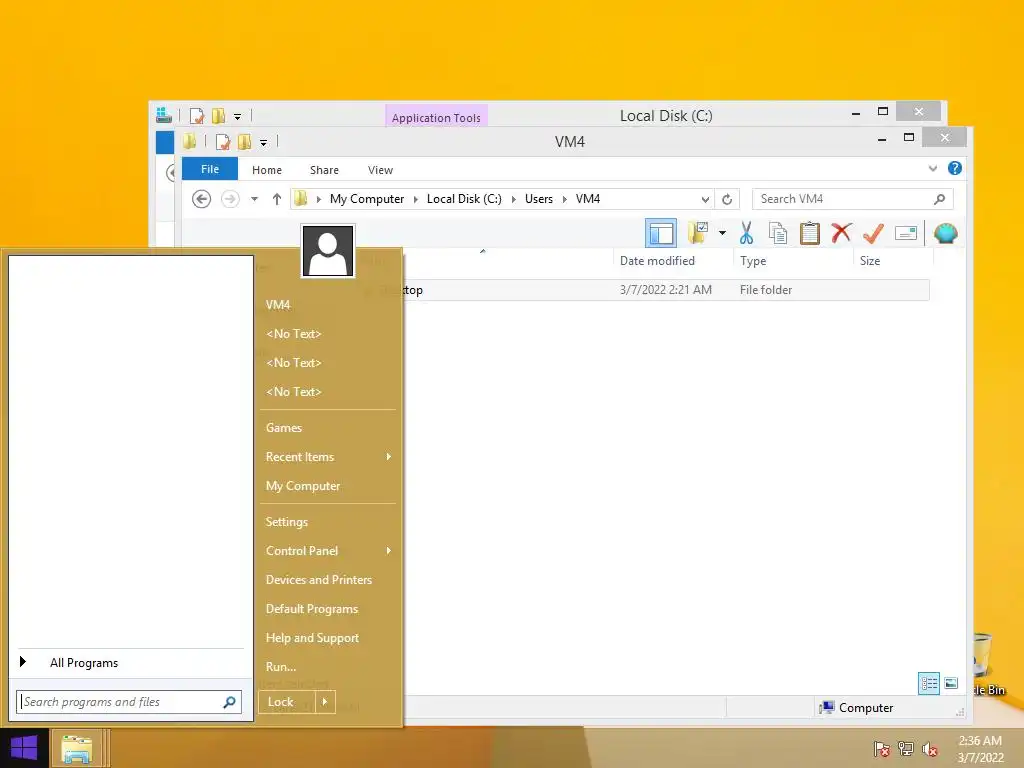Switch to Details view using the status bar icon
This screenshot has width=1024, height=768.
pos(929,684)
